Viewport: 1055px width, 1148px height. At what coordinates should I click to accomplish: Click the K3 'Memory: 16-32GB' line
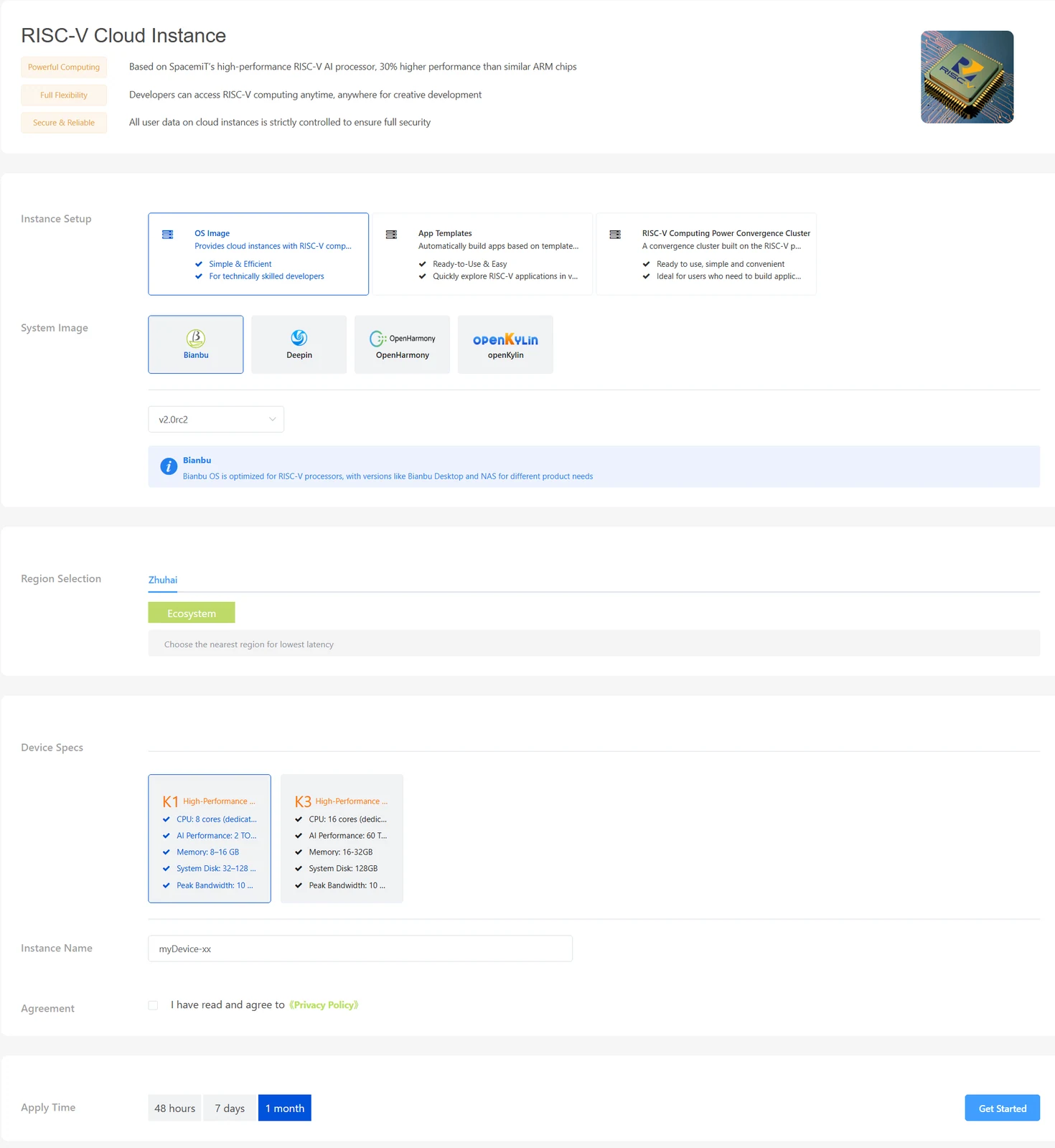point(341,852)
